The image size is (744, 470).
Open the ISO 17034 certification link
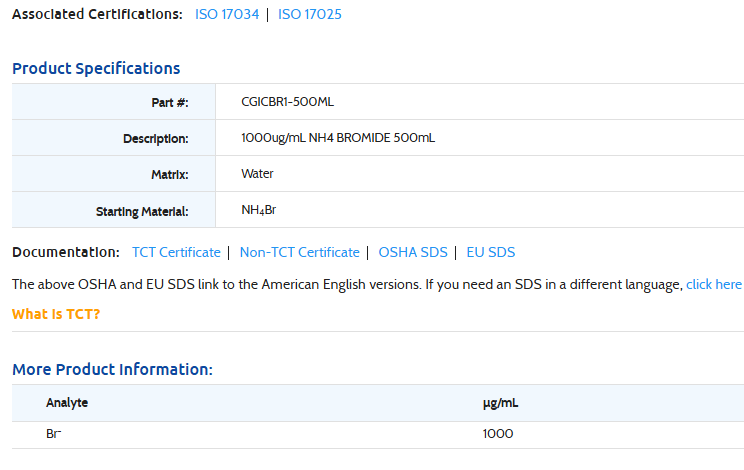pyautogui.click(x=226, y=15)
